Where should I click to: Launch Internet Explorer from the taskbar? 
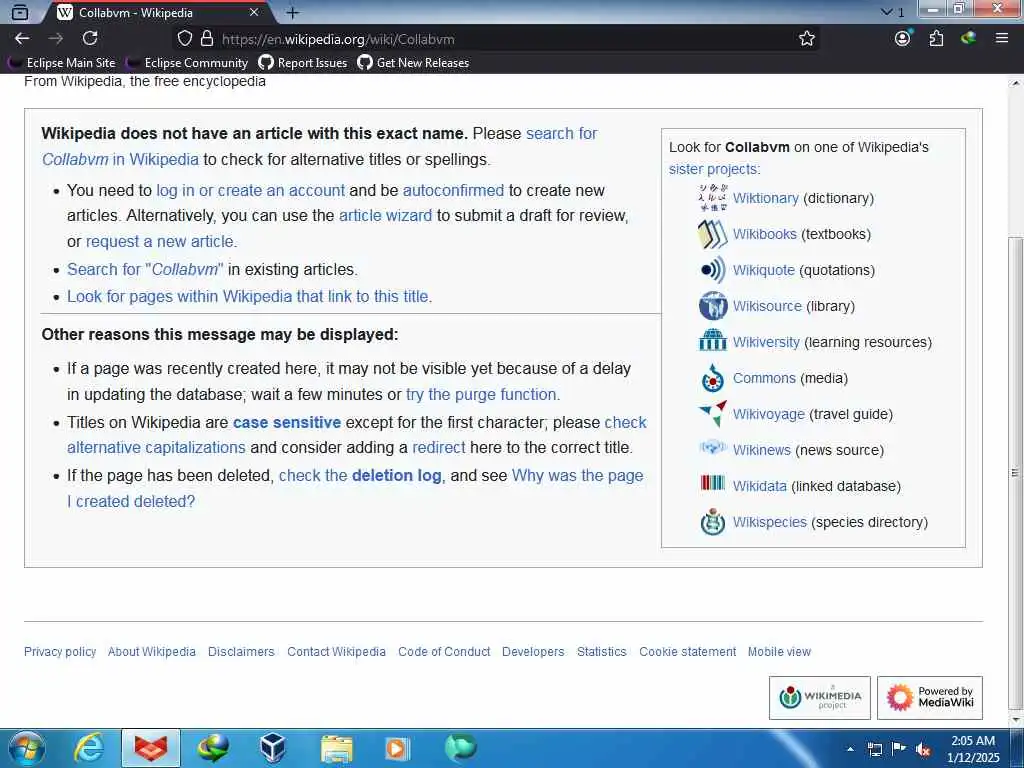[88, 748]
